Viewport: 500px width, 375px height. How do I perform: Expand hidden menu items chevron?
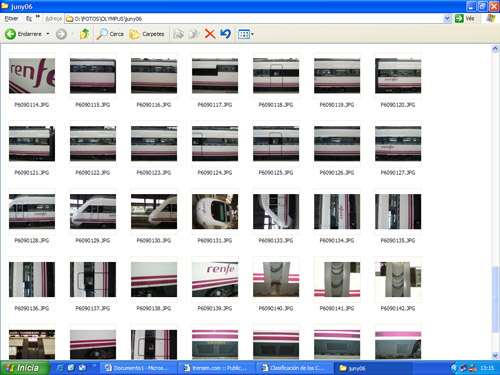[38, 17]
